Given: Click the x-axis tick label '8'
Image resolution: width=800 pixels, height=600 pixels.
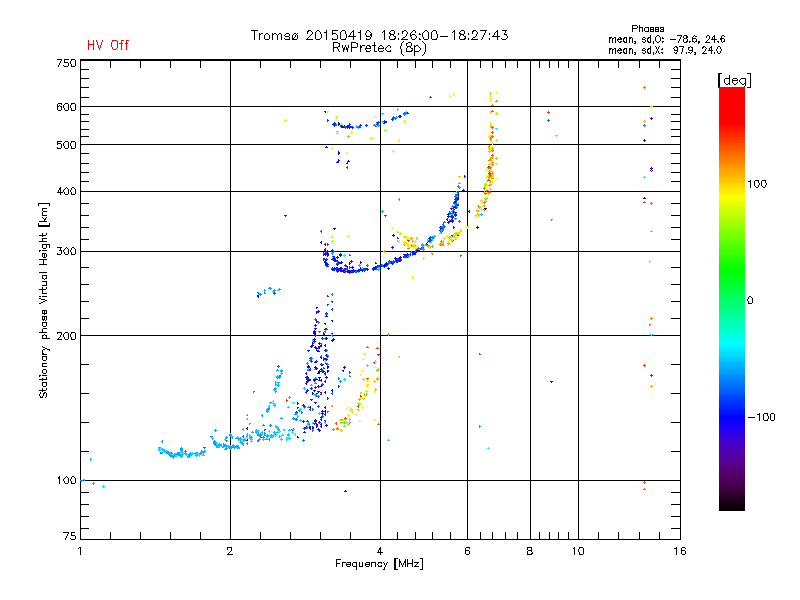Looking at the screenshot, I should (x=530, y=551).
